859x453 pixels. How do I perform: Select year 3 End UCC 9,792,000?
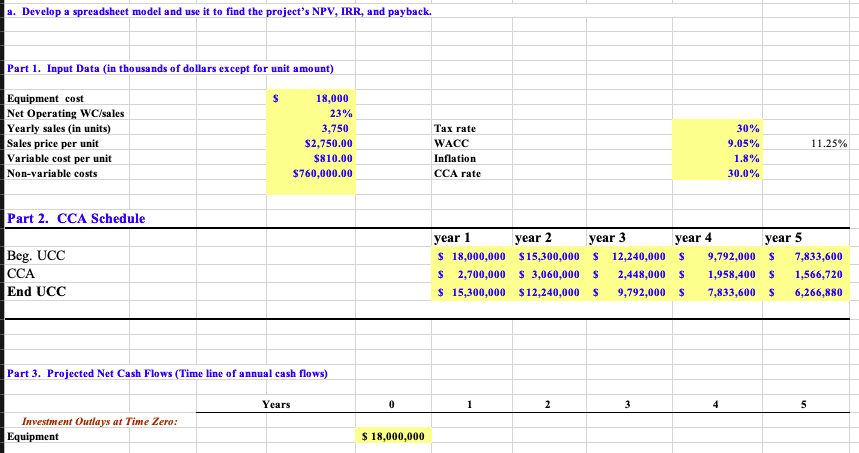pos(629,293)
